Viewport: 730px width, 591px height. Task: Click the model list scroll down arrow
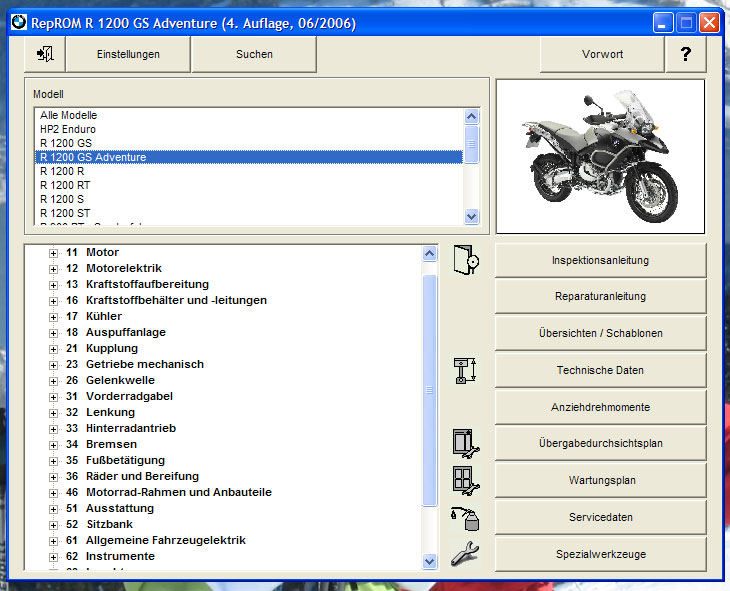tap(472, 216)
